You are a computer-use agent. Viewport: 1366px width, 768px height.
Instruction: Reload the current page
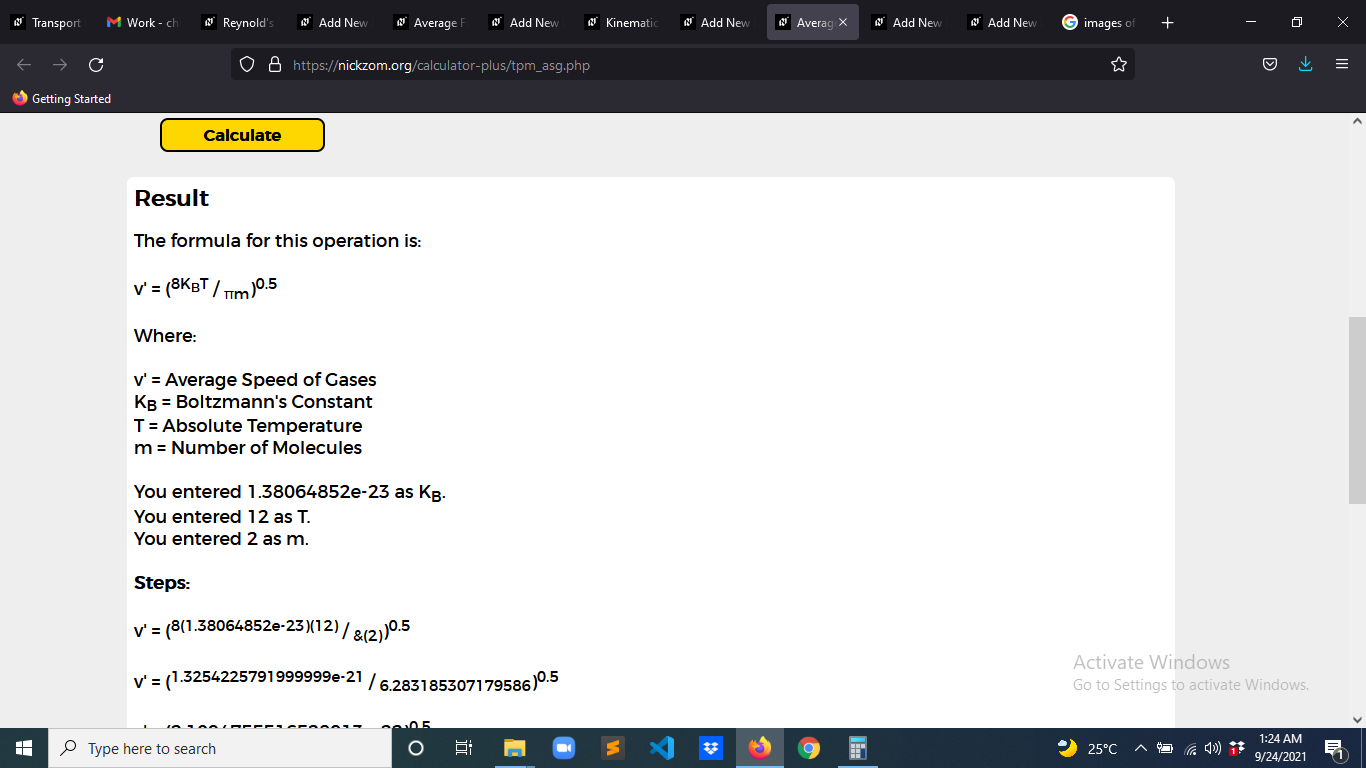(96, 65)
